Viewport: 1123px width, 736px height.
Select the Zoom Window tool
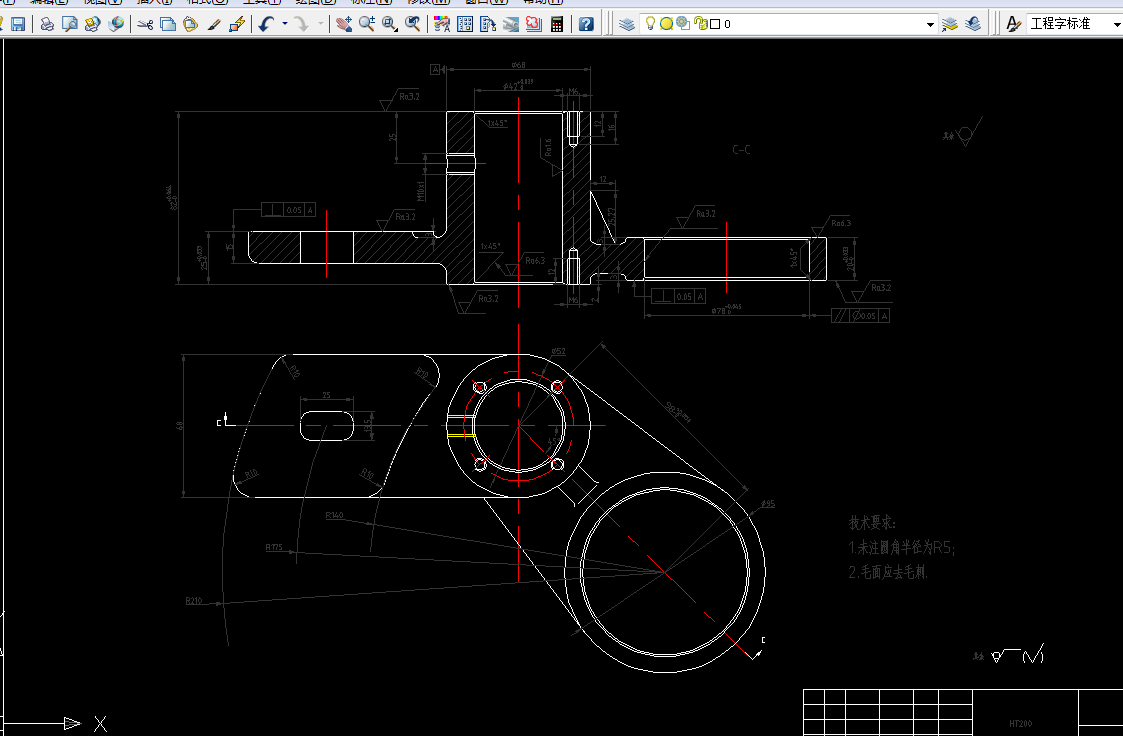point(390,24)
